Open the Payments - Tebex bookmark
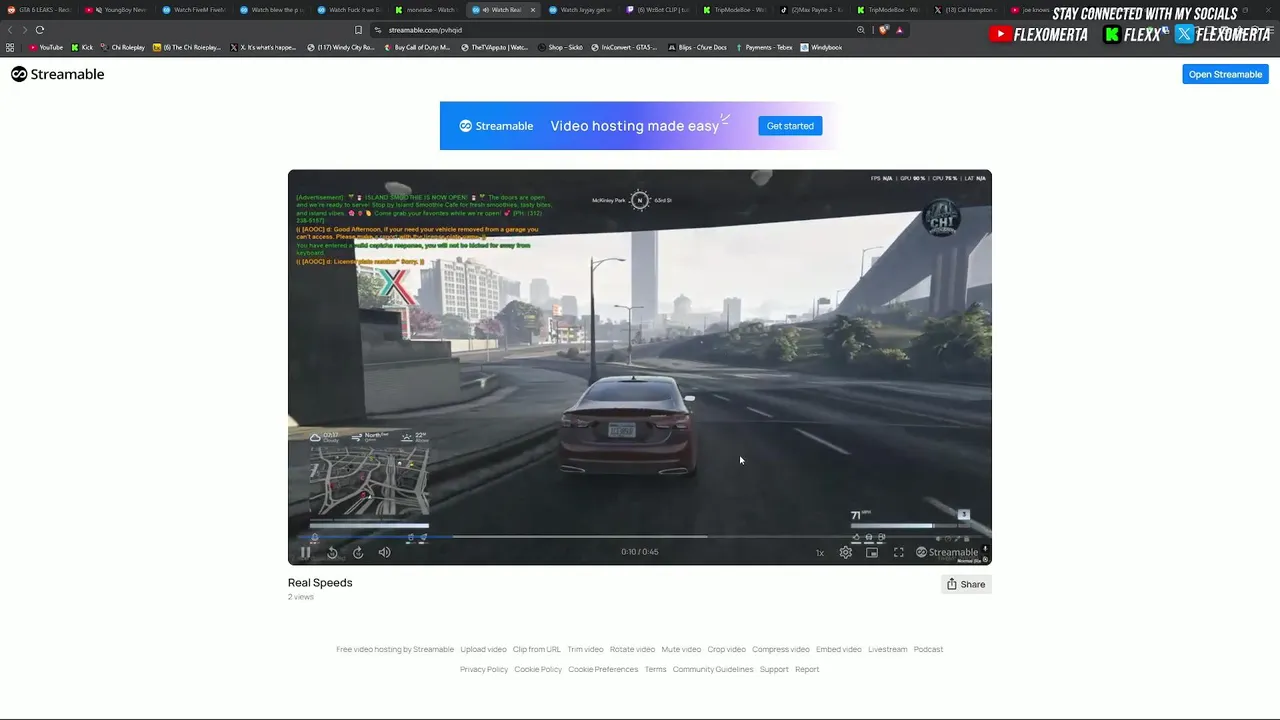The width and height of the screenshot is (1280, 720). (x=763, y=47)
